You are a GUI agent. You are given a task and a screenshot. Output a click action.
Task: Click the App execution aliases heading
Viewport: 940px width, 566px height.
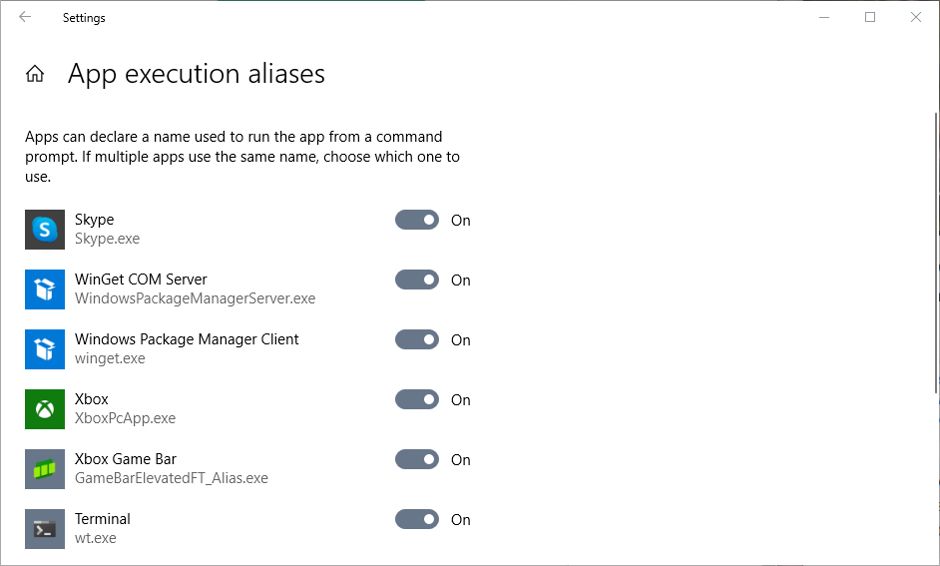(196, 74)
